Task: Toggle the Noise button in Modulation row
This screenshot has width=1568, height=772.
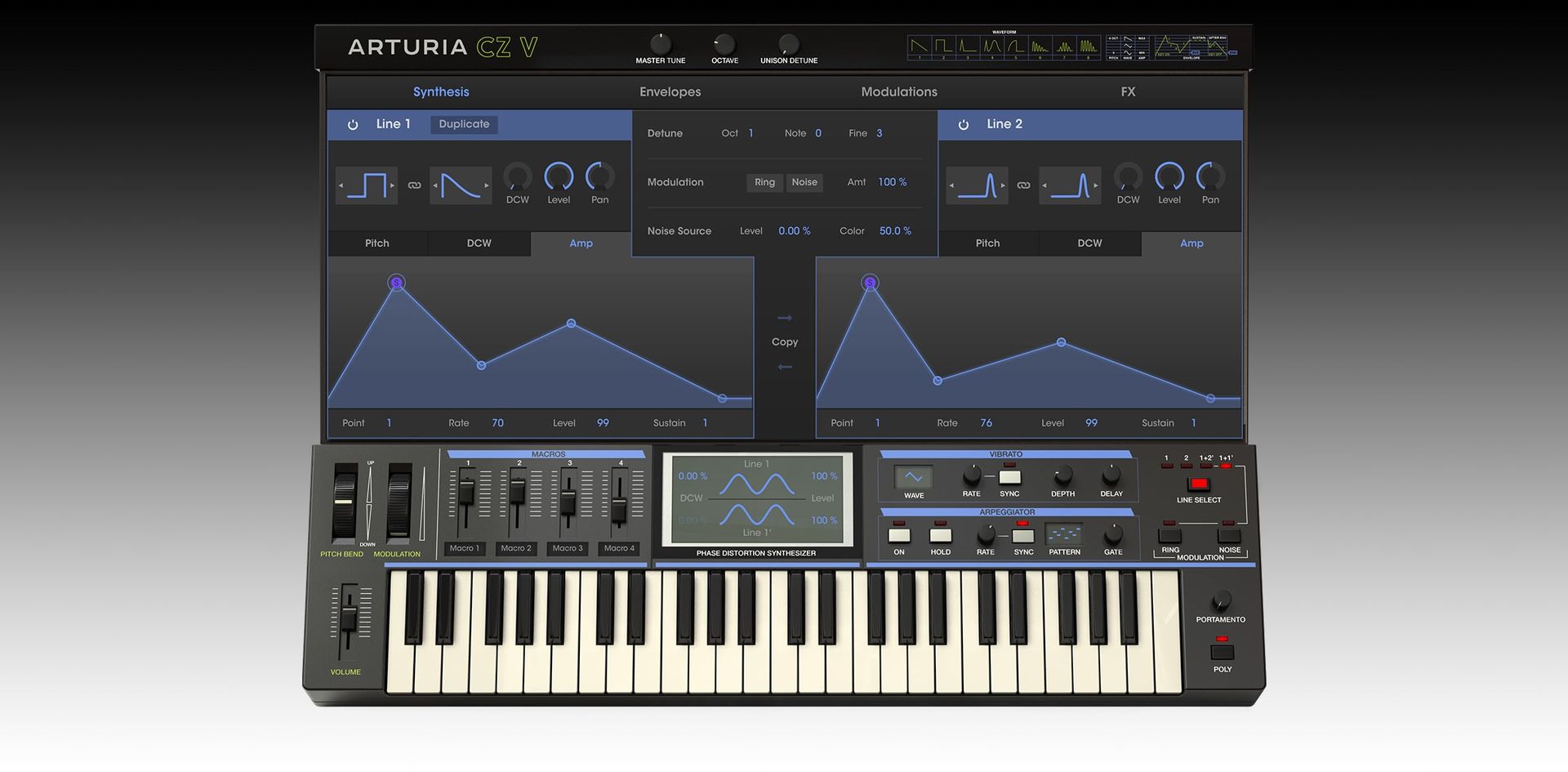Action: pos(804,182)
